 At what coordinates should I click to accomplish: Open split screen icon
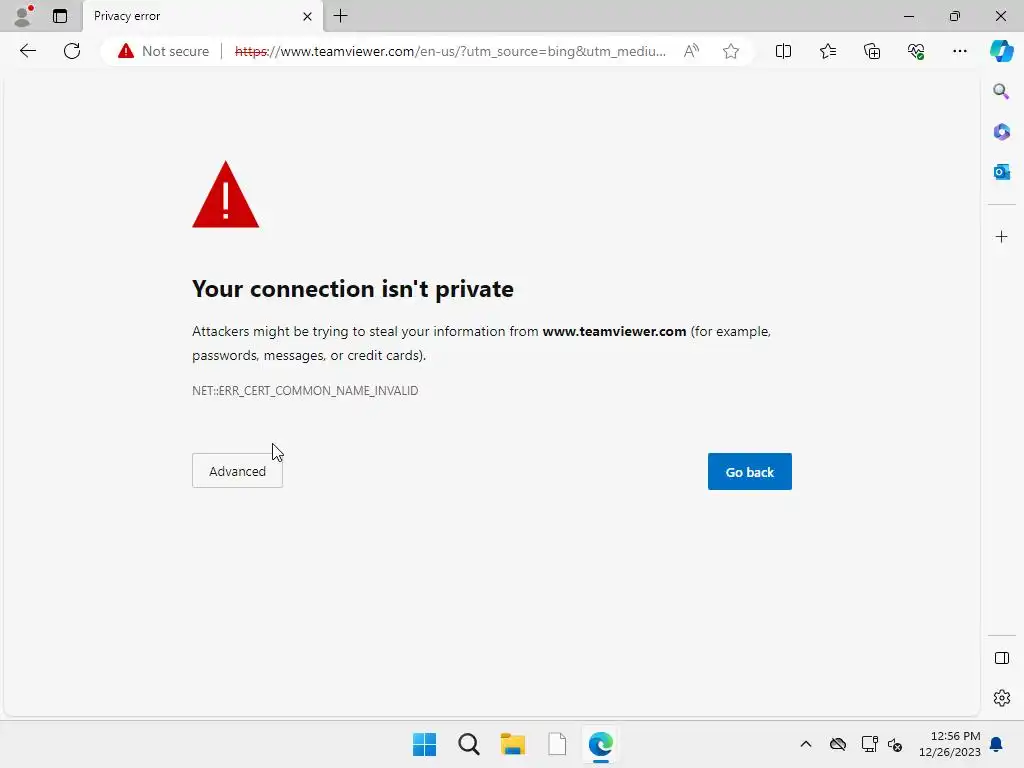point(783,51)
